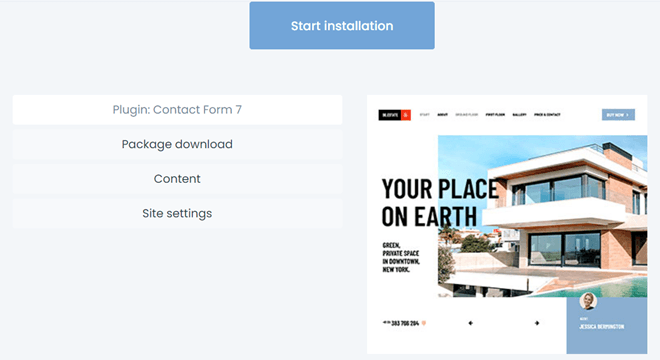Click the Start installation button

(x=342, y=26)
